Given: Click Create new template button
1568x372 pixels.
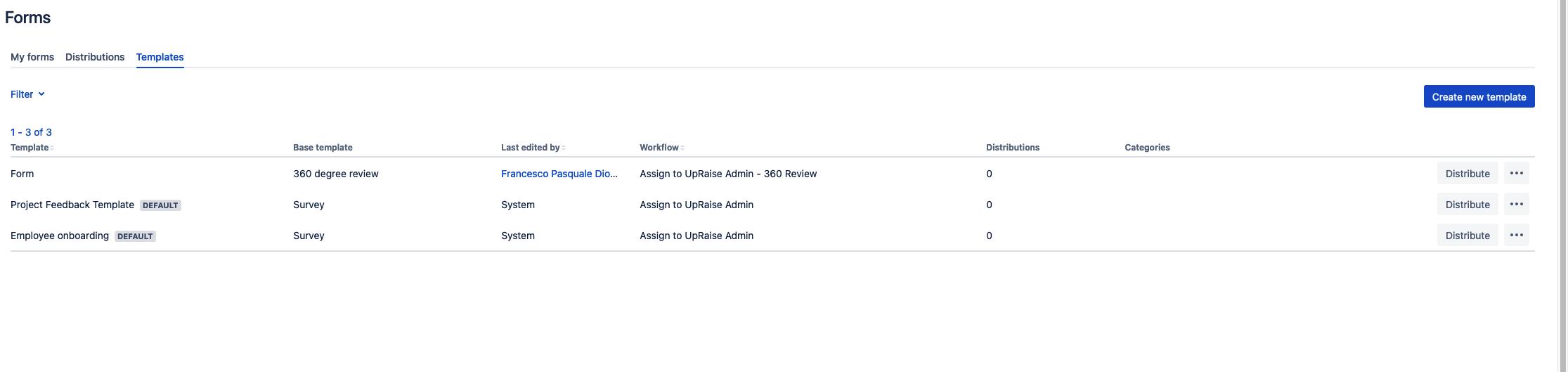Looking at the screenshot, I should pyautogui.click(x=1479, y=97).
